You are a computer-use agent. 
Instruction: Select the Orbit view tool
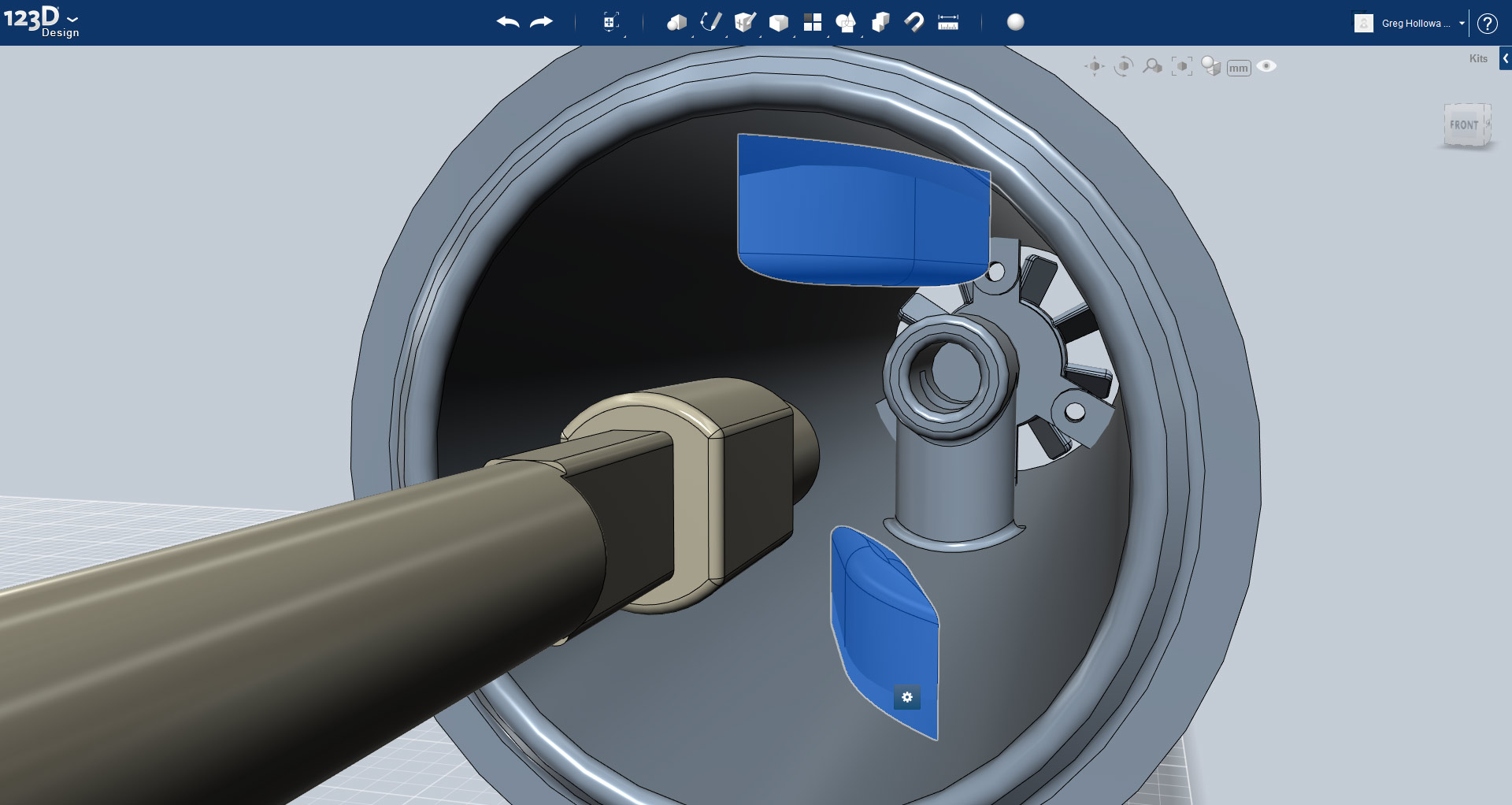tap(1124, 66)
